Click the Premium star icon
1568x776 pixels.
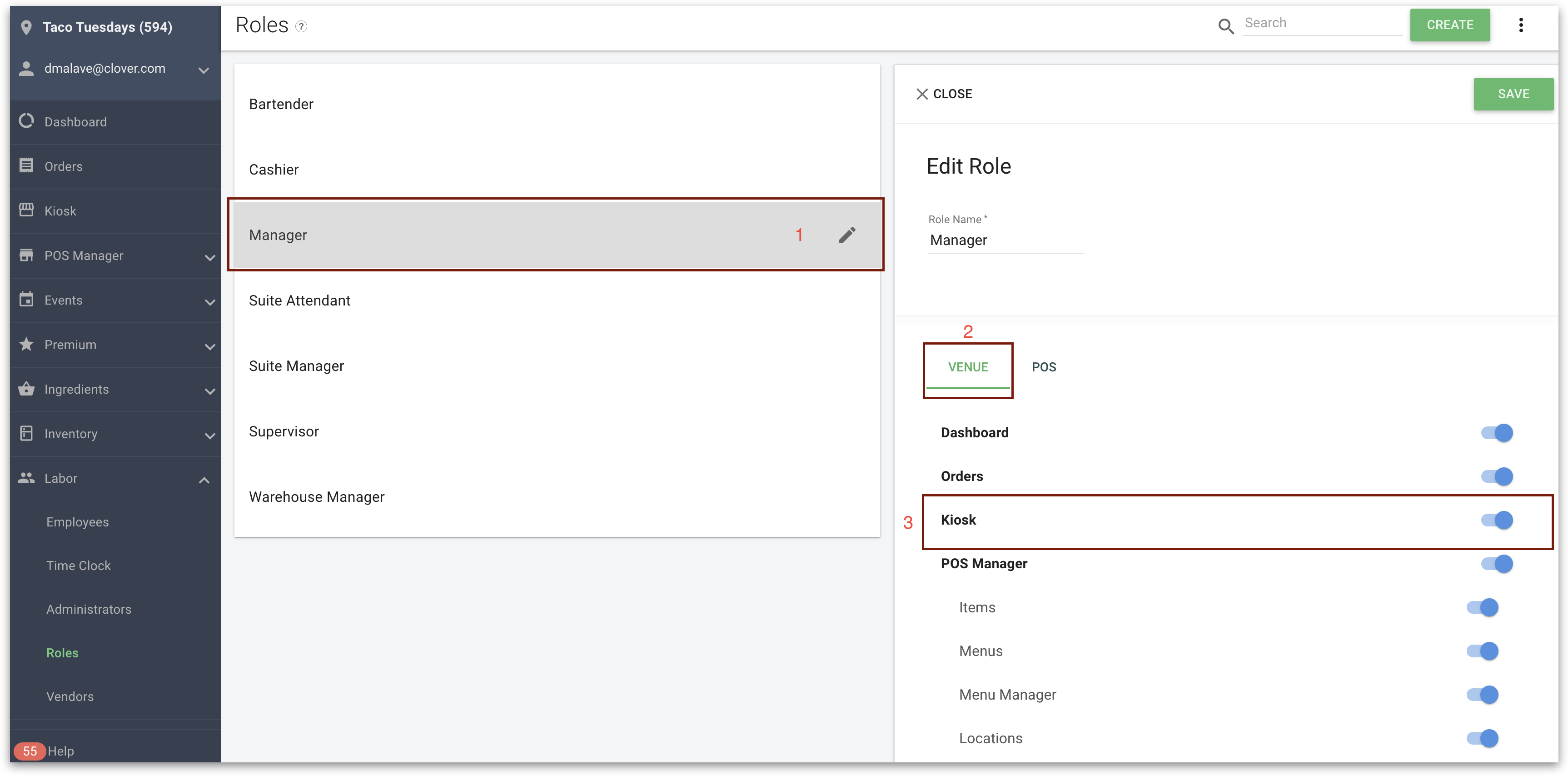coord(26,344)
